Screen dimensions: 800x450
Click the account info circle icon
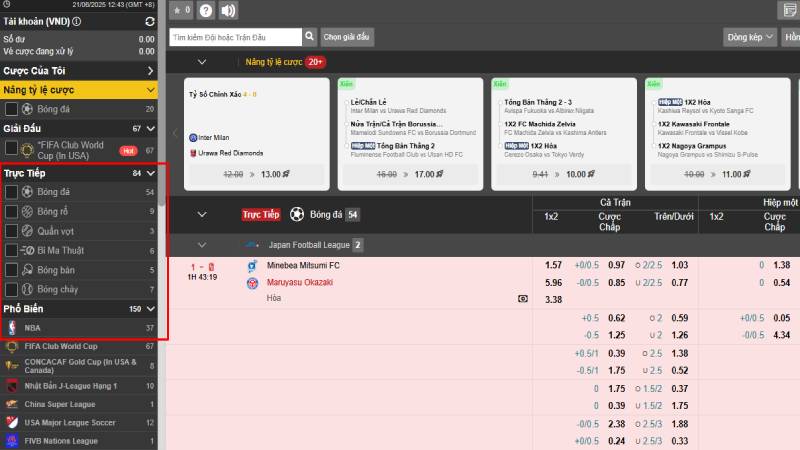coord(77,21)
